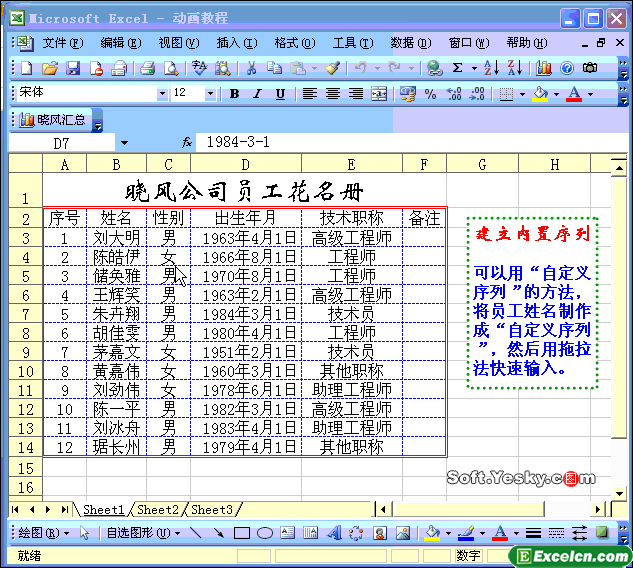
Task: Open 绘图 Draw menu
Action: pos(44,533)
